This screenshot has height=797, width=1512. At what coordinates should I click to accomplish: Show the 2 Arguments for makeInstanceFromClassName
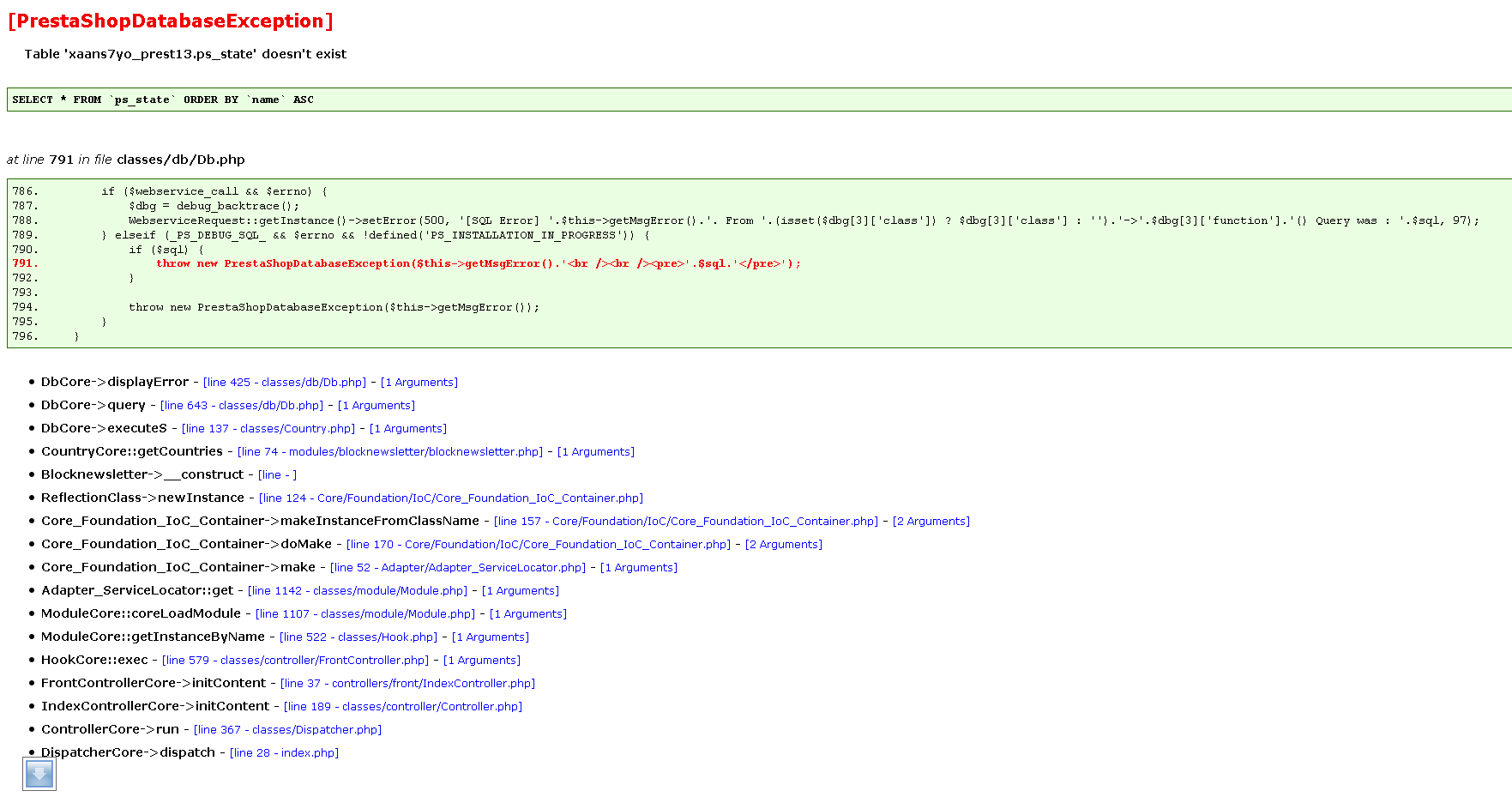931,522
